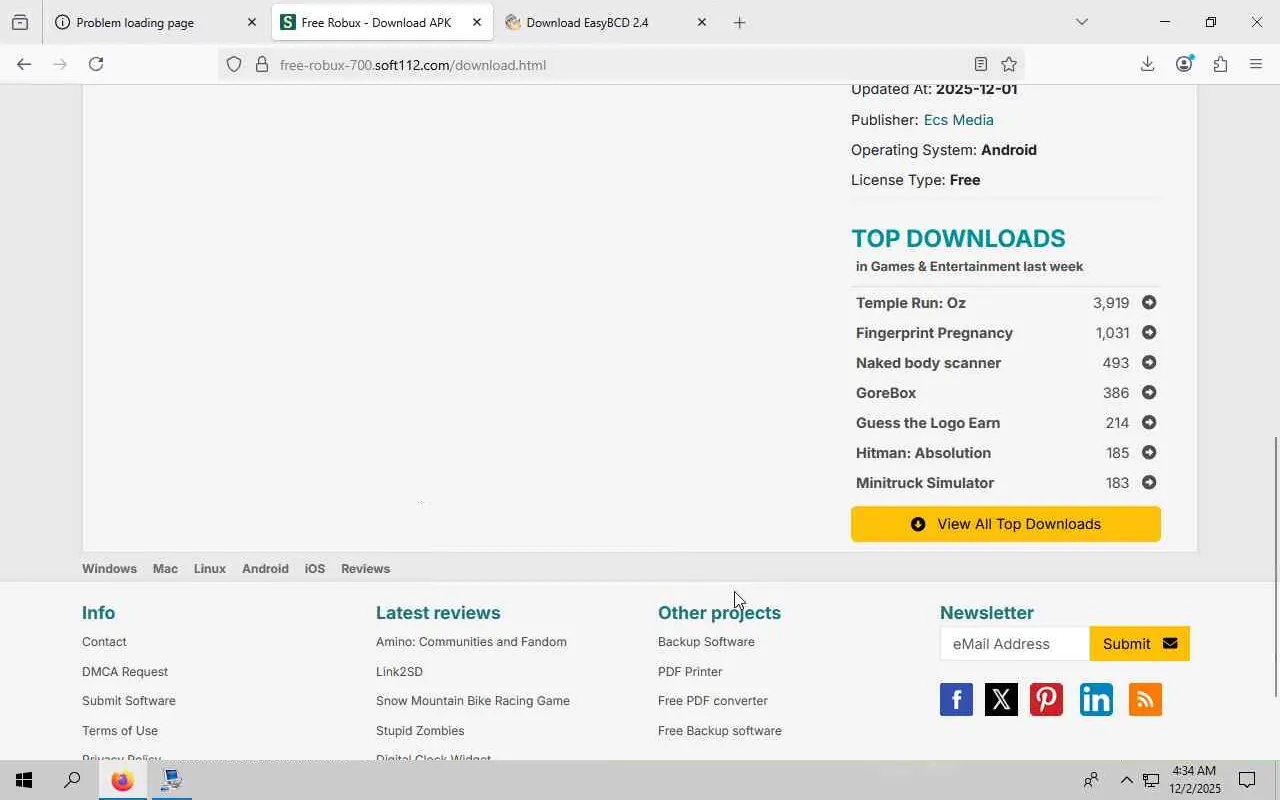The height and width of the screenshot is (800, 1280).
Task: Open the Facebook social link
Action: [956, 699]
